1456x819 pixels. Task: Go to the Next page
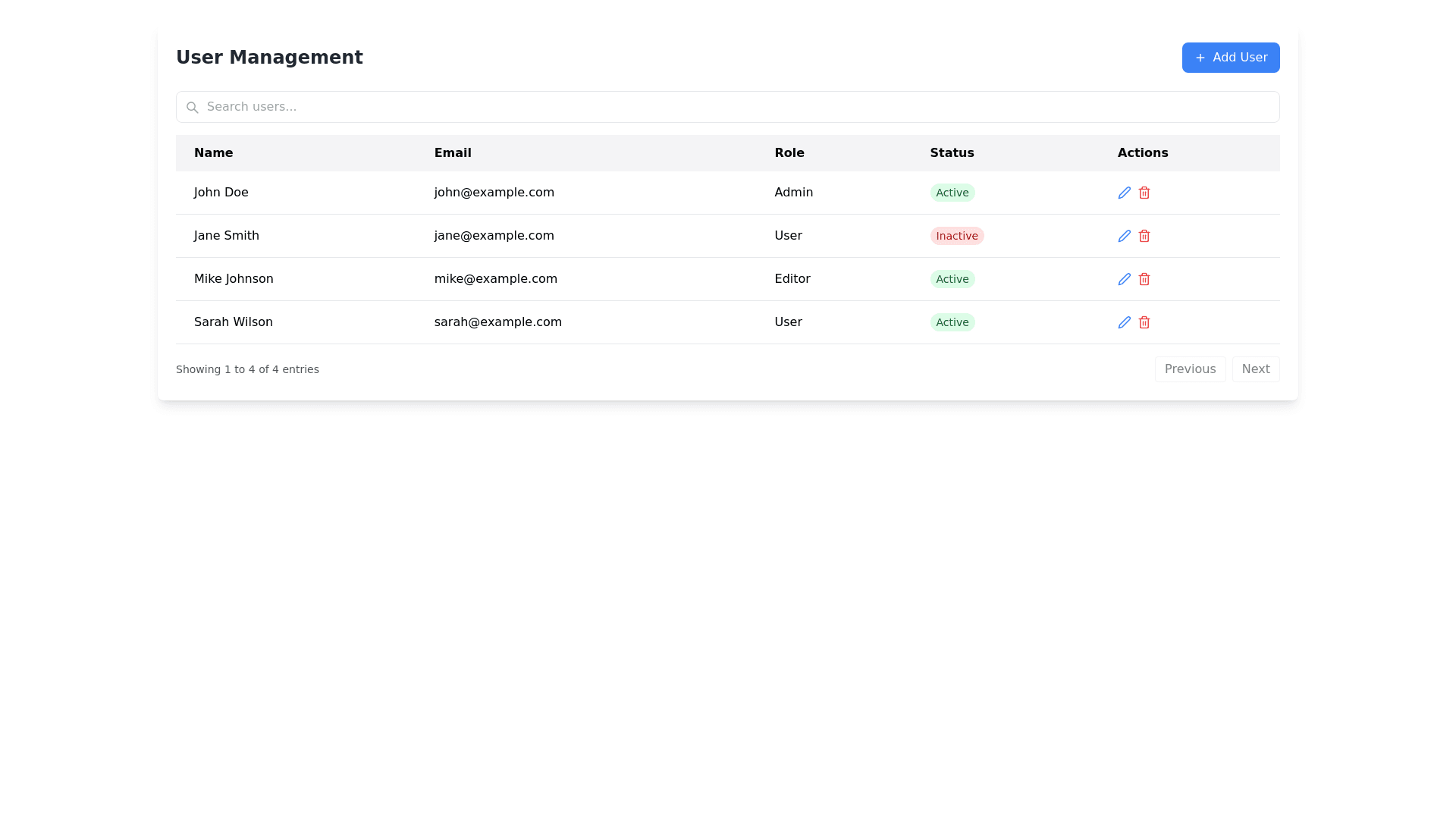click(1255, 369)
